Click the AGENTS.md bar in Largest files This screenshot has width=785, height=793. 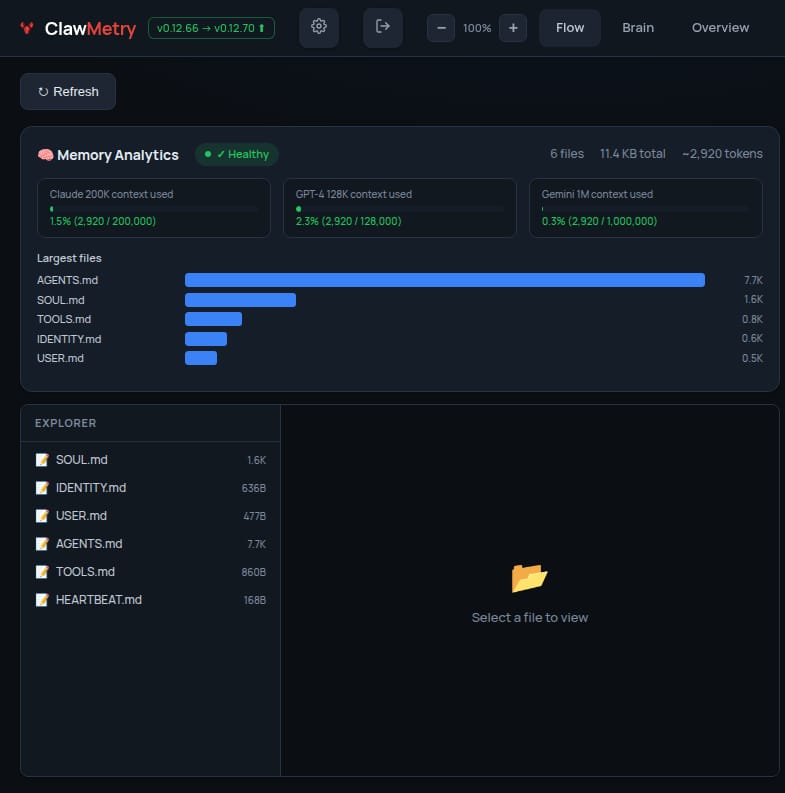point(445,280)
